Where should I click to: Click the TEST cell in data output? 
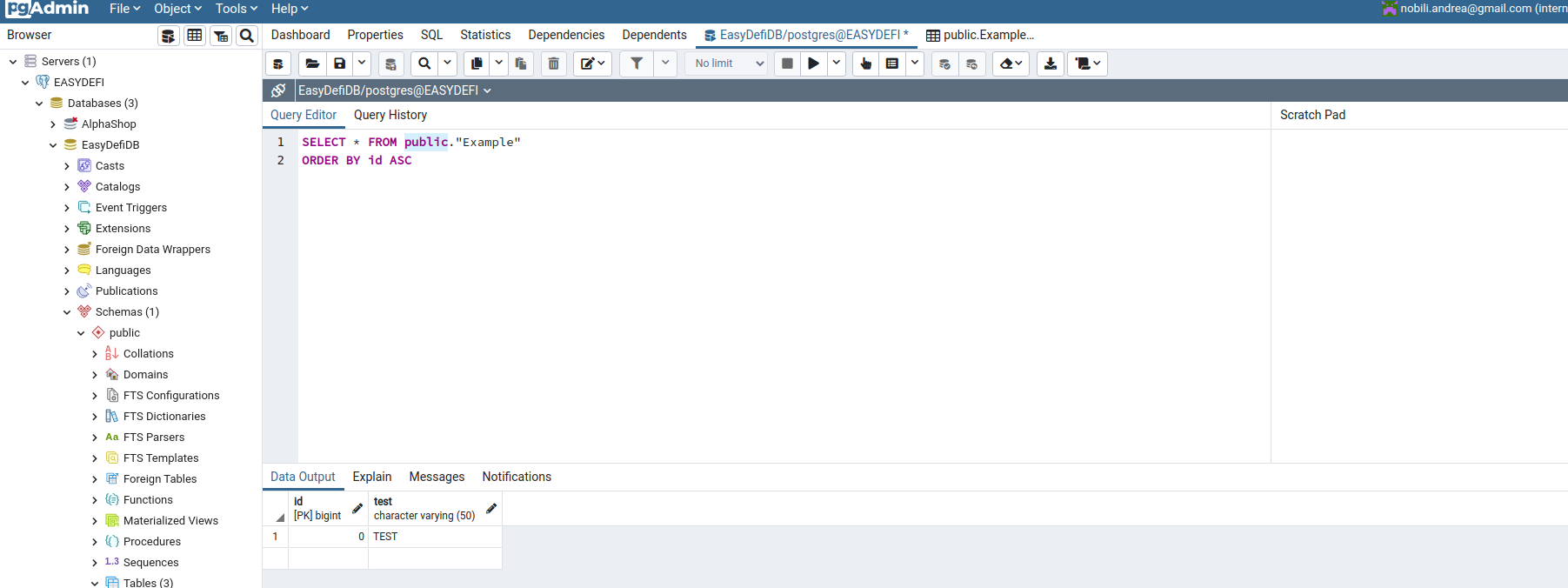click(435, 537)
